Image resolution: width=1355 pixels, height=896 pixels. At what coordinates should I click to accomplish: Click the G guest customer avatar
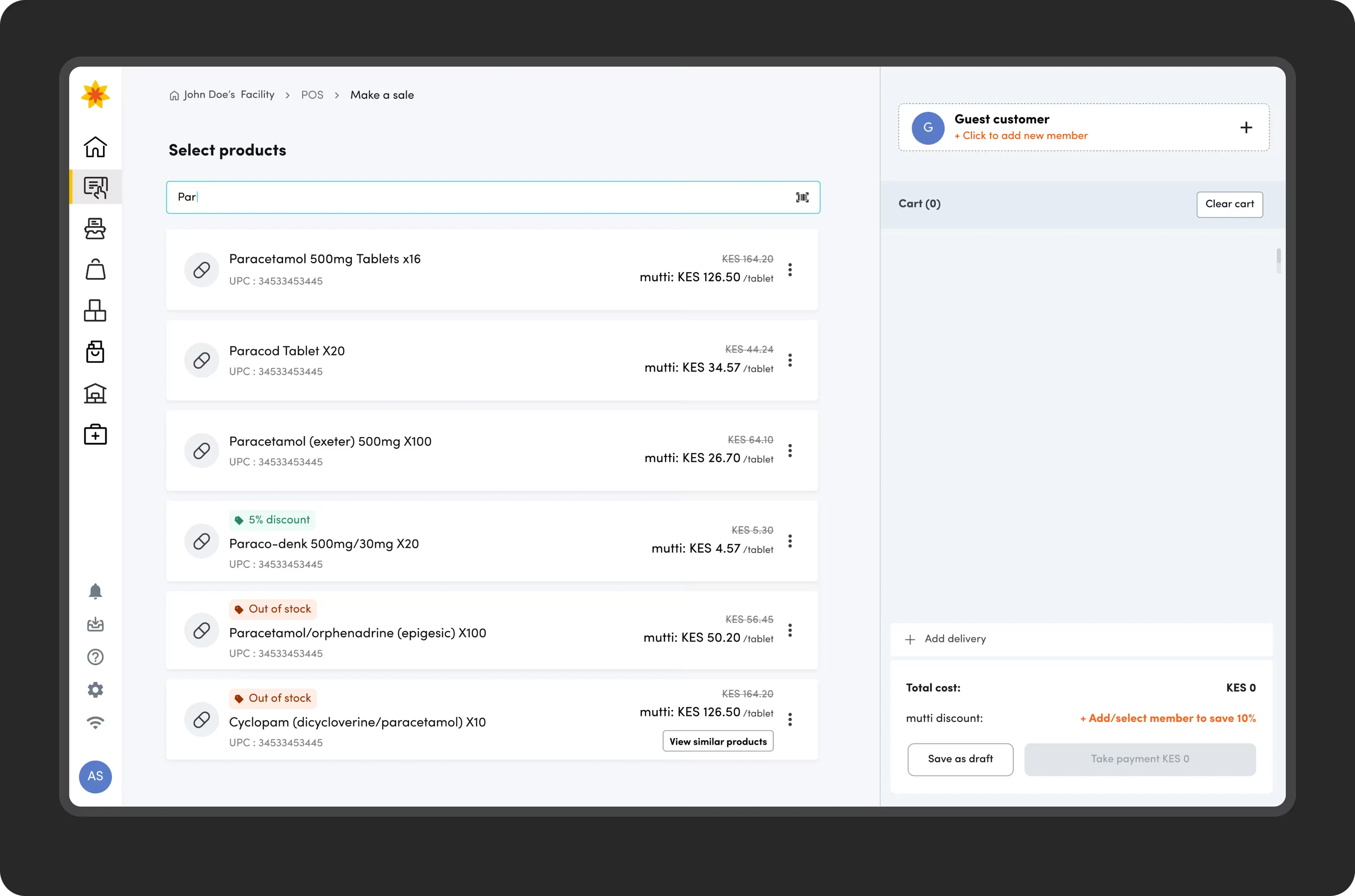point(928,127)
